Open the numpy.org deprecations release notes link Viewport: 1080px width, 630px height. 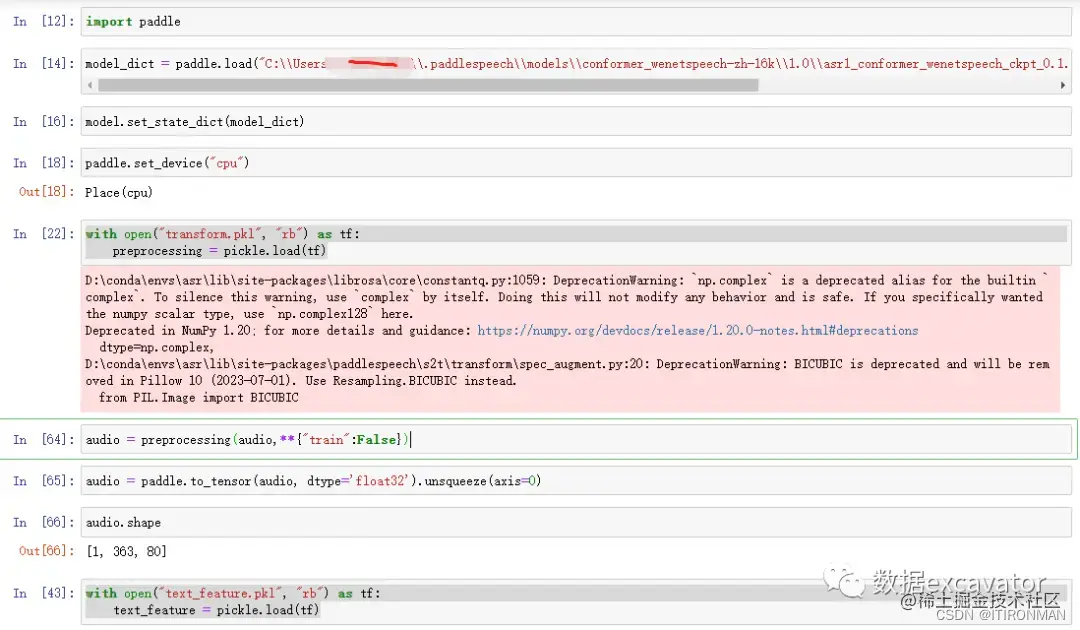coord(697,330)
